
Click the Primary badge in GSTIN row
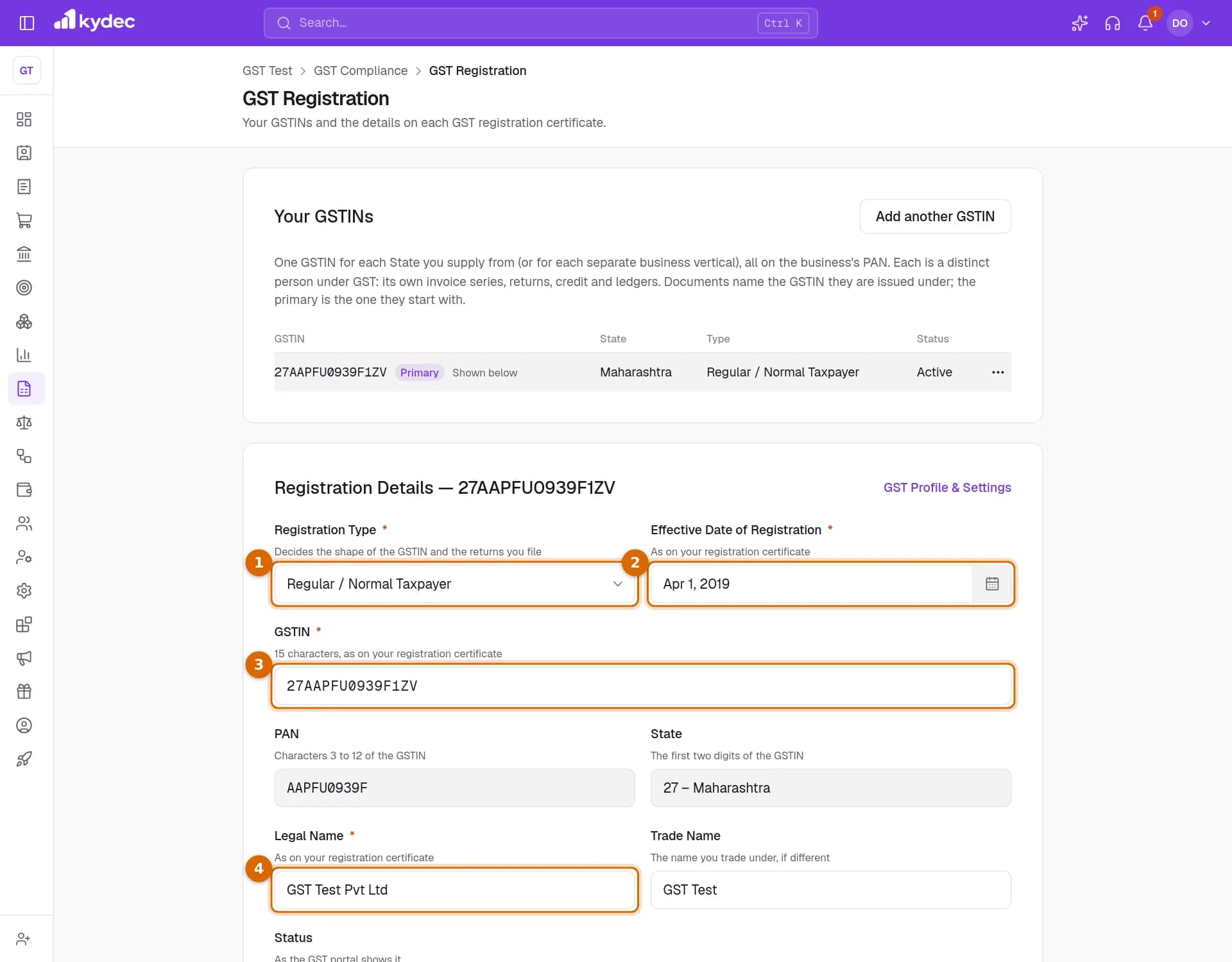(419, 373)
